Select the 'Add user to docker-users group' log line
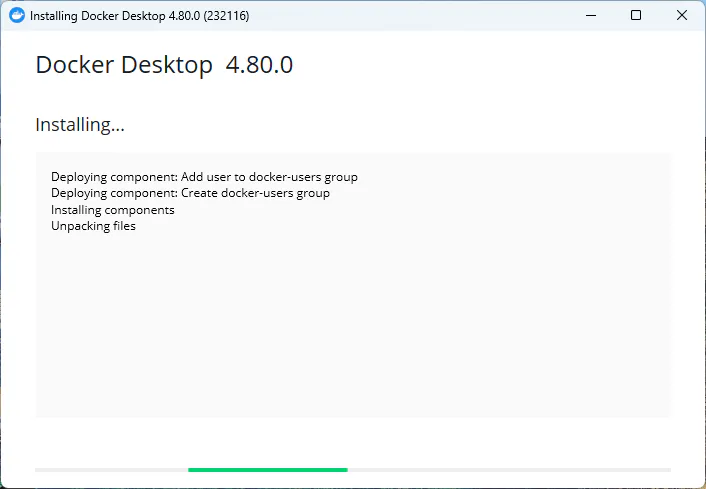Screen dimensions: 706x489 click(x=204, y=177)
